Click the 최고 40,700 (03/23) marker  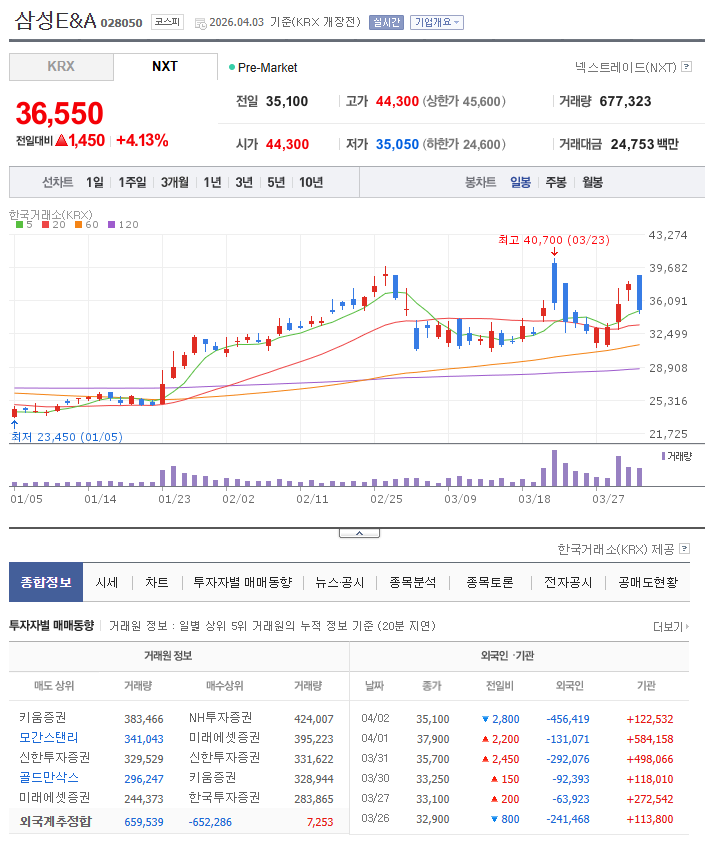[554, 240]
